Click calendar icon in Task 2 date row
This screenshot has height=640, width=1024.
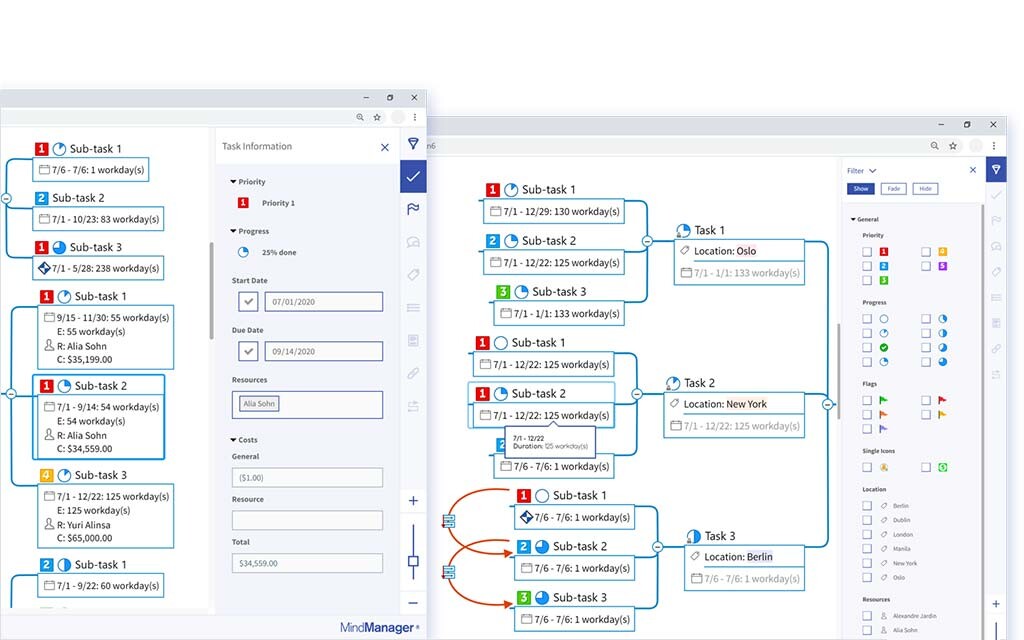675,426
